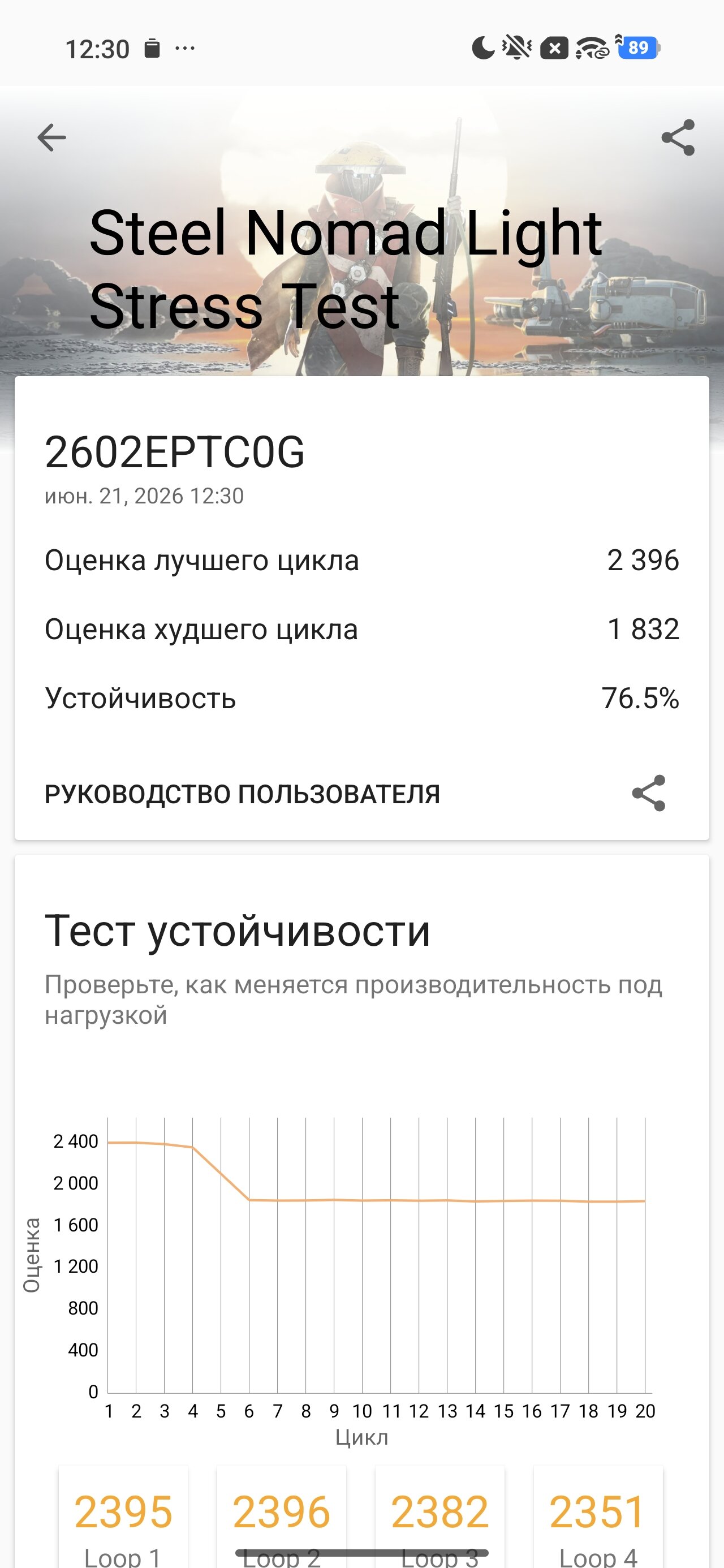
Task: Tap best loop score 2 396
Action: coord(643,560)
